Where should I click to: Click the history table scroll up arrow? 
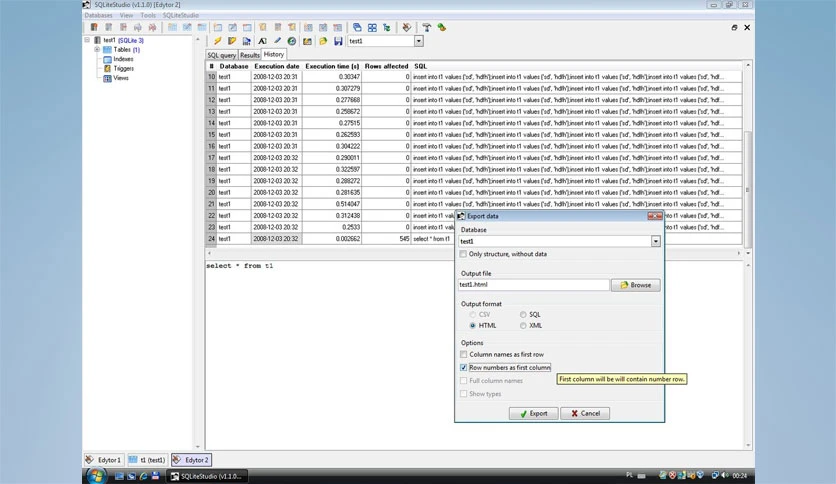[747, 65]
